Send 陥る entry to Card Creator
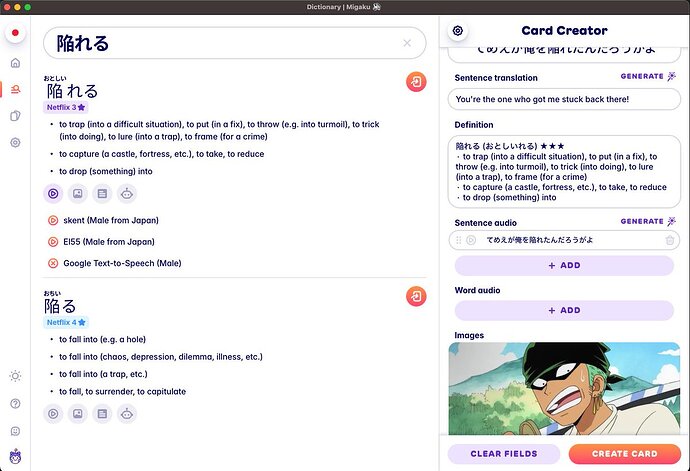The height and width of the screenshot is (471, 690). tap(416, 296)
